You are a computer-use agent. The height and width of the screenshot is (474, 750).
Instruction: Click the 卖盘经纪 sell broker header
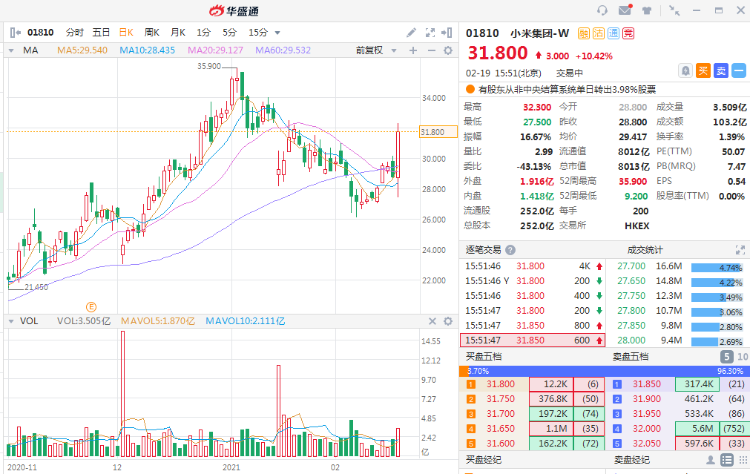click(x=631, y=460)
